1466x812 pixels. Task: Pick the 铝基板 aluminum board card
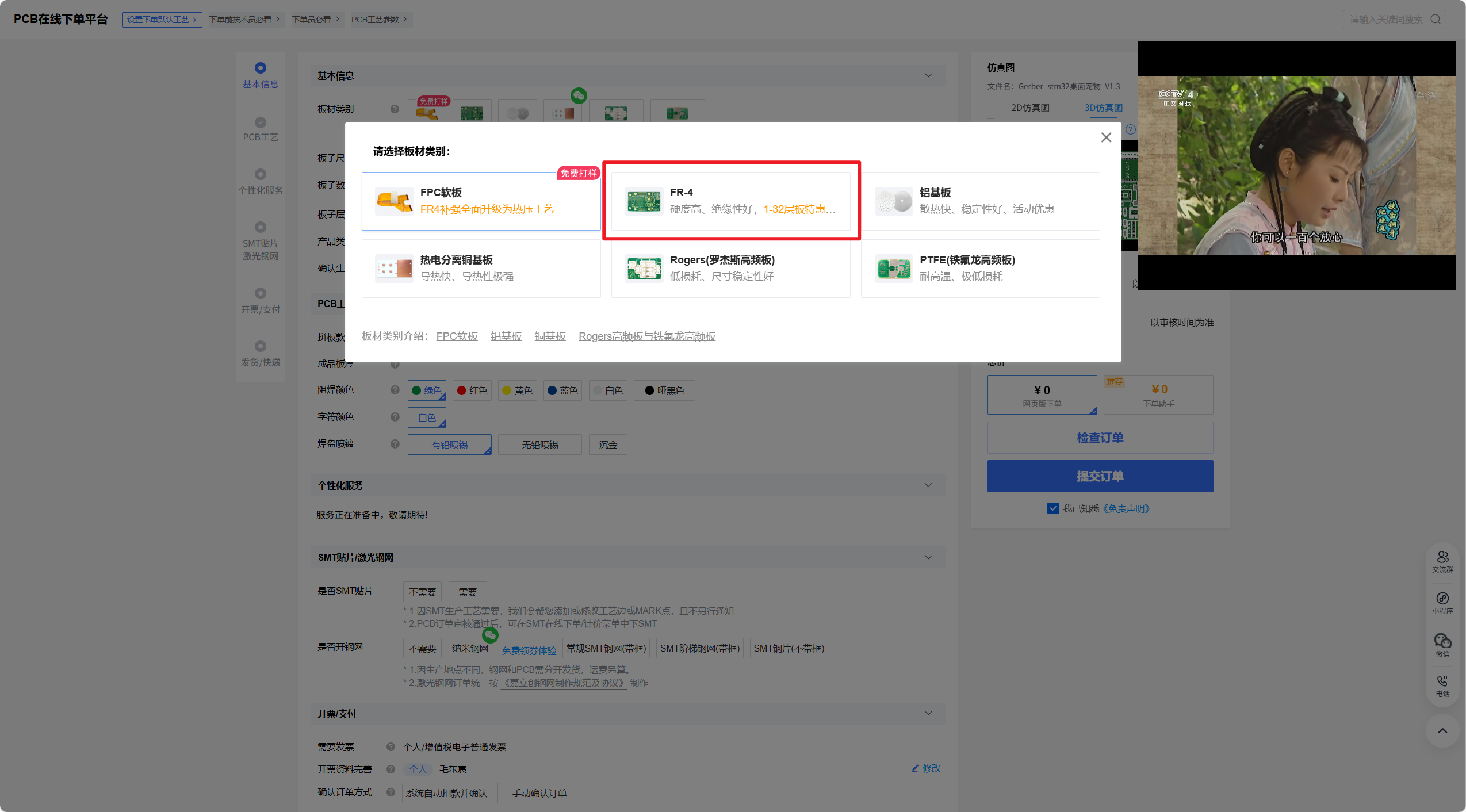coord(980,201)
